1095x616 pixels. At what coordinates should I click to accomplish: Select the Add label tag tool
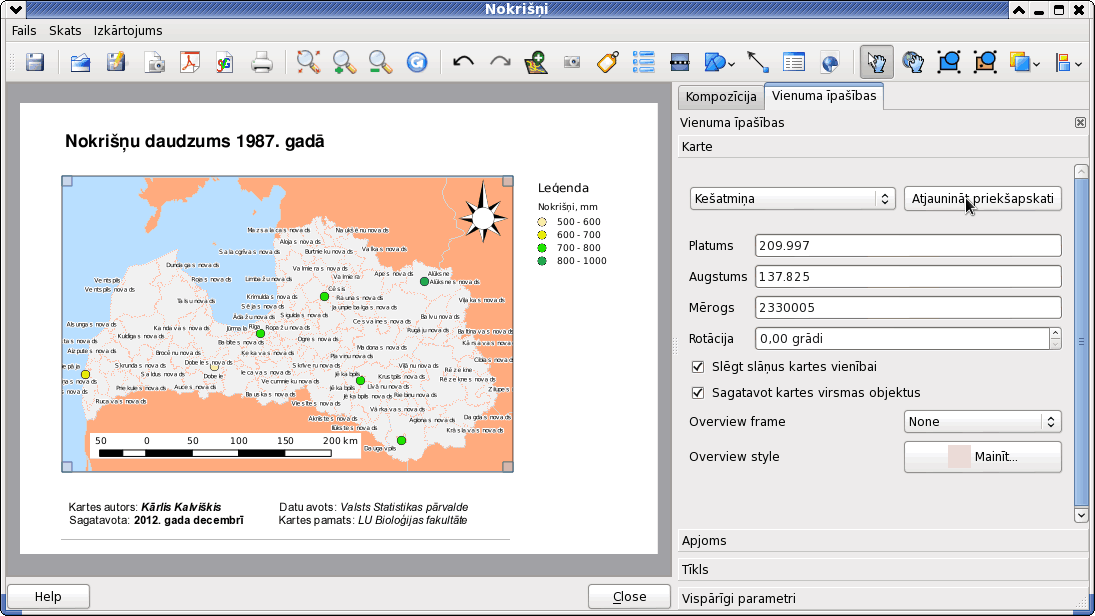tap(608, 62)
